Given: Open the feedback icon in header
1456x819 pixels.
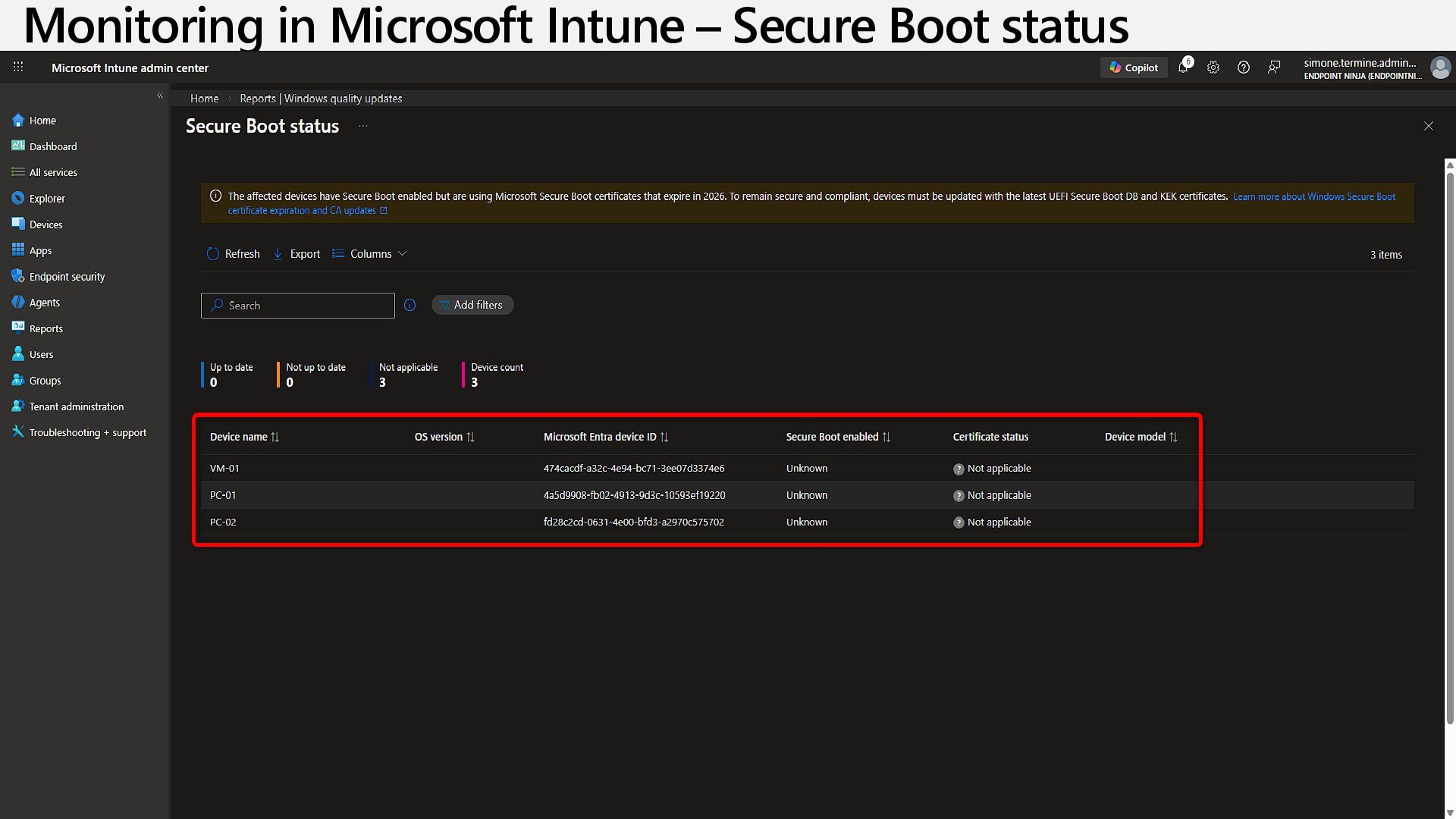Looking at the screenshot, I should 1274,67.
